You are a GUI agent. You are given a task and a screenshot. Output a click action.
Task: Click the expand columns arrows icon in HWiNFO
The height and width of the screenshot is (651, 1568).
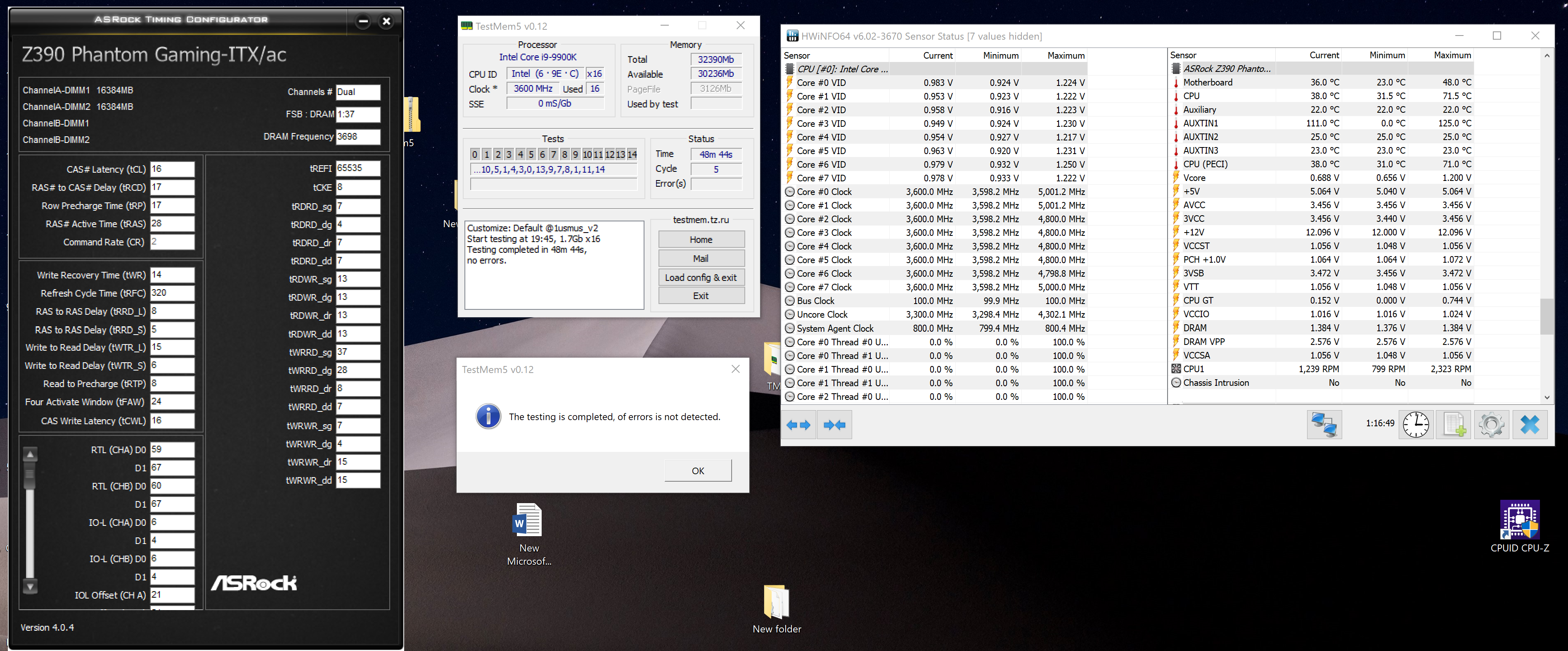(798, 425)
